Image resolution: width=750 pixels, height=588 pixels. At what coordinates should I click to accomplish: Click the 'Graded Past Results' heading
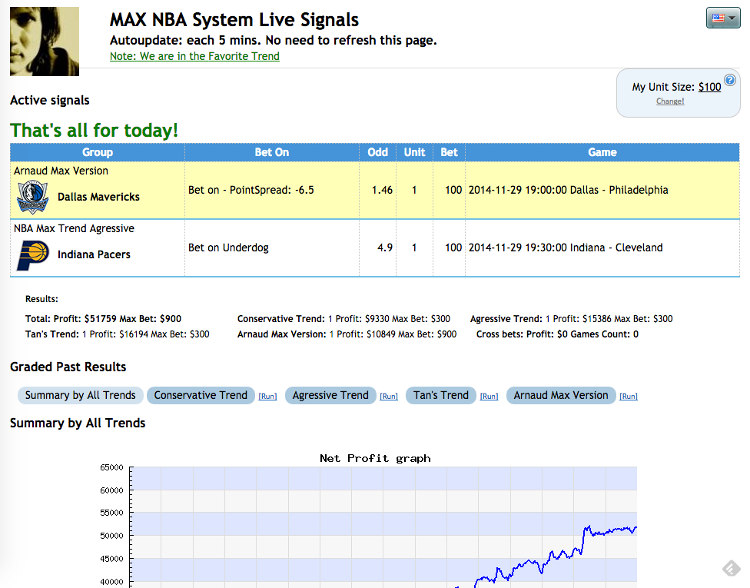(x=68, y=367)
